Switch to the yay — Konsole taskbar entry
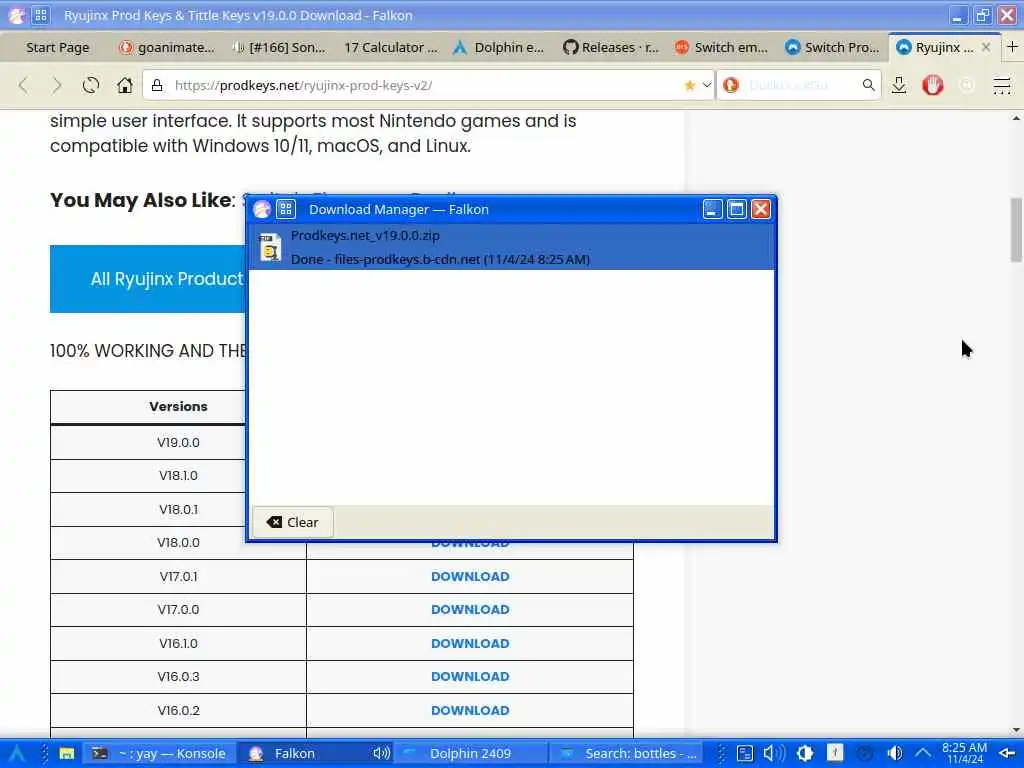 point(159,754)
